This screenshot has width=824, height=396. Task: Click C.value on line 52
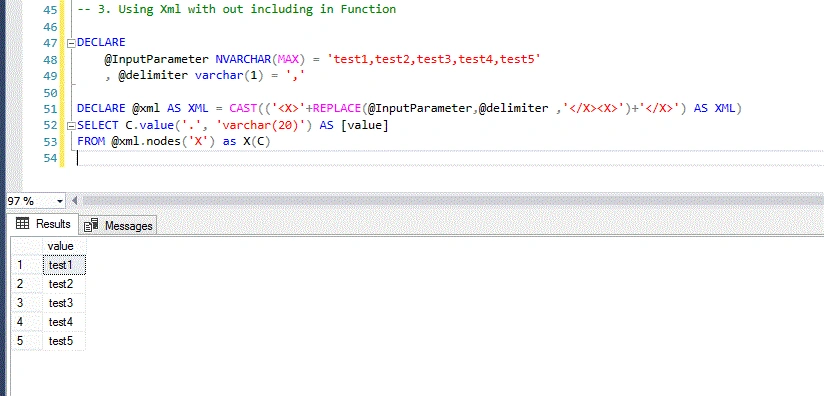pyautogui.click(x=150, y=126)
